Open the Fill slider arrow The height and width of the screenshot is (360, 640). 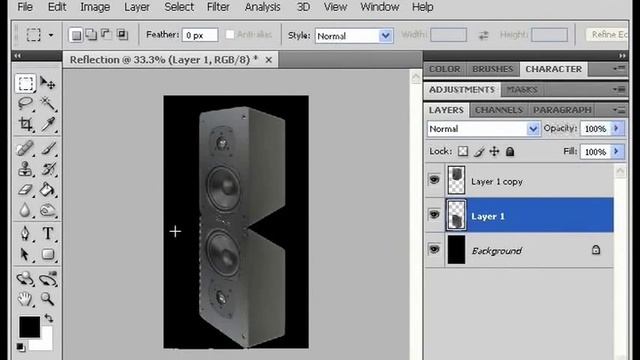[x=617, y=151]
